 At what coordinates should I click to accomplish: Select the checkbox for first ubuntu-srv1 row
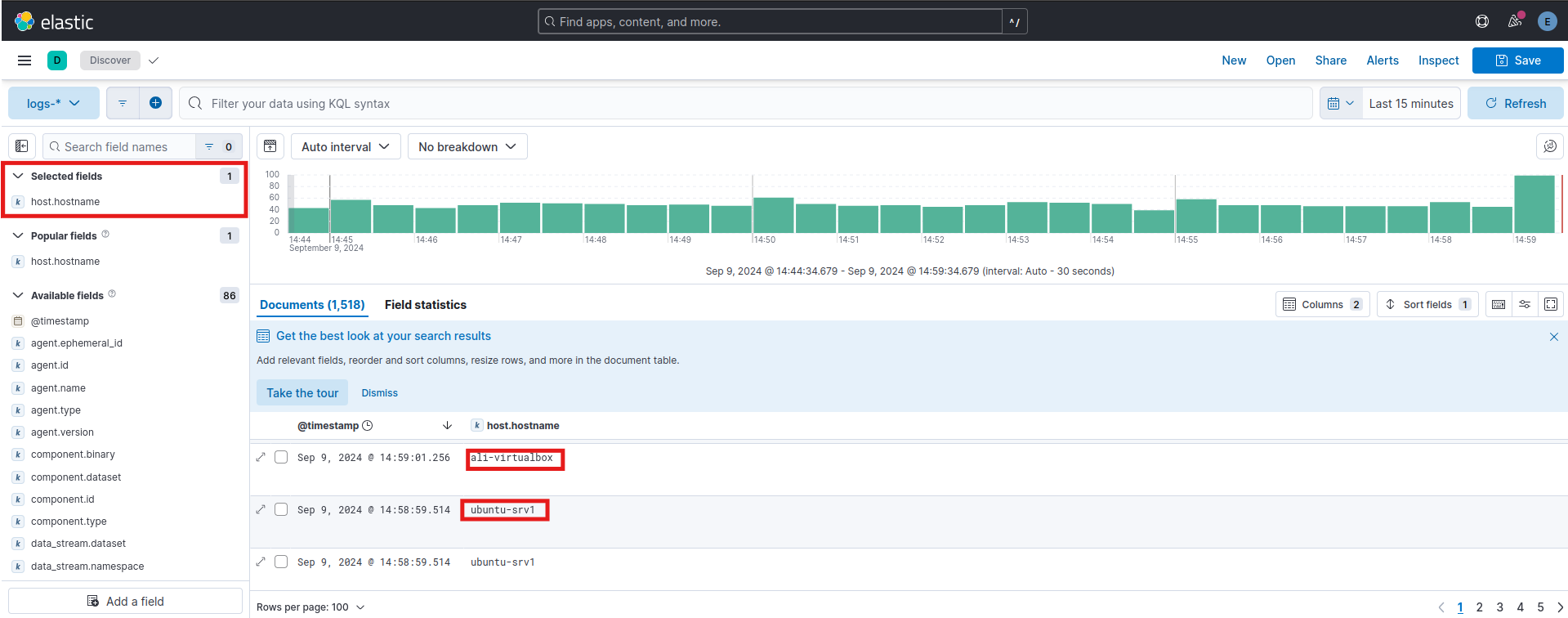(281, 509)
